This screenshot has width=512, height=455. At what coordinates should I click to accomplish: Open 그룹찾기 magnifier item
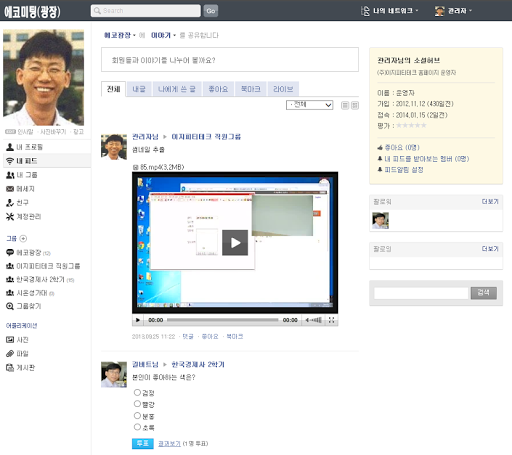(23, 306)
